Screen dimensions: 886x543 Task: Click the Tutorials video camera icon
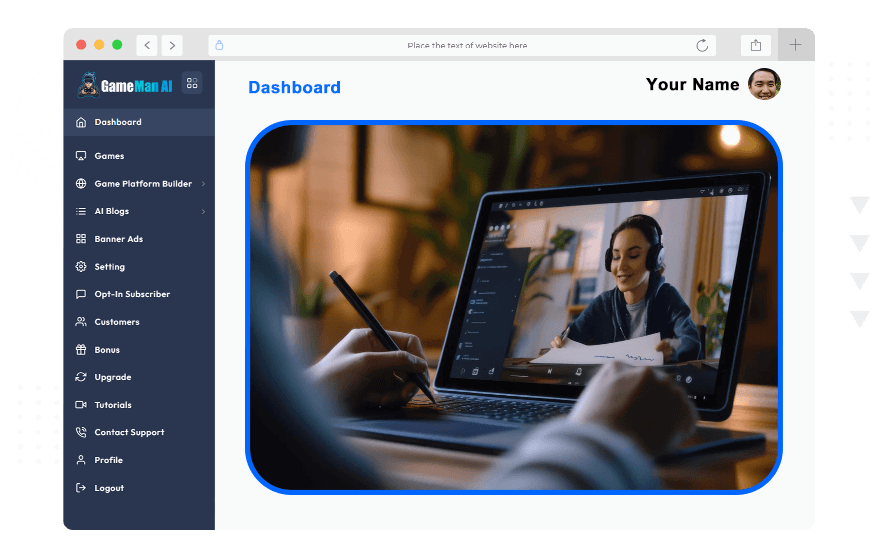(x=81, y=405)
